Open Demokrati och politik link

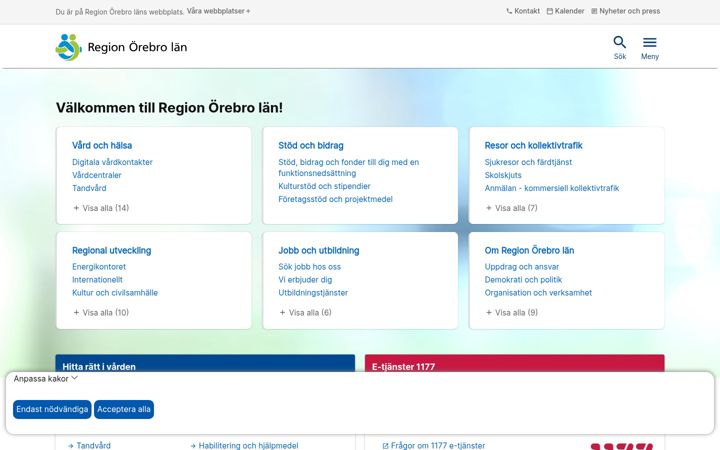pos(523,280)
